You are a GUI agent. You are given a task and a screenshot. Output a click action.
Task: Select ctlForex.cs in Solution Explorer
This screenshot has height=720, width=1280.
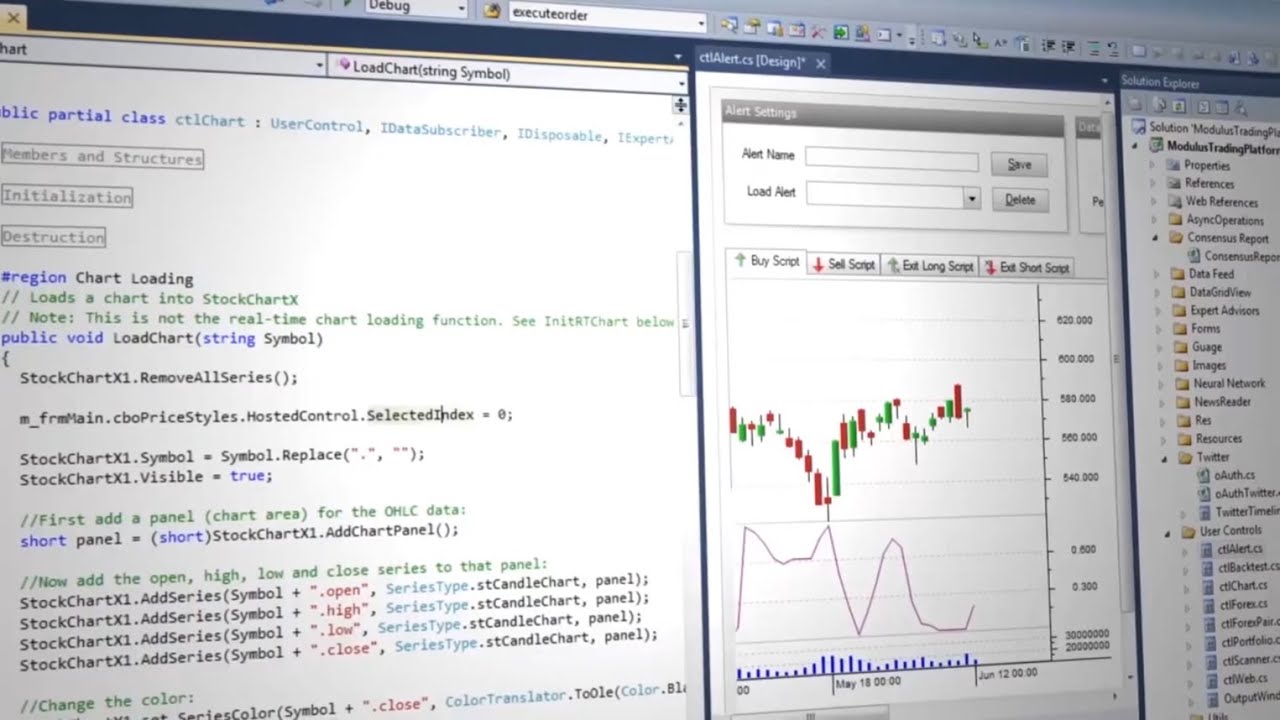point(1244,604)
